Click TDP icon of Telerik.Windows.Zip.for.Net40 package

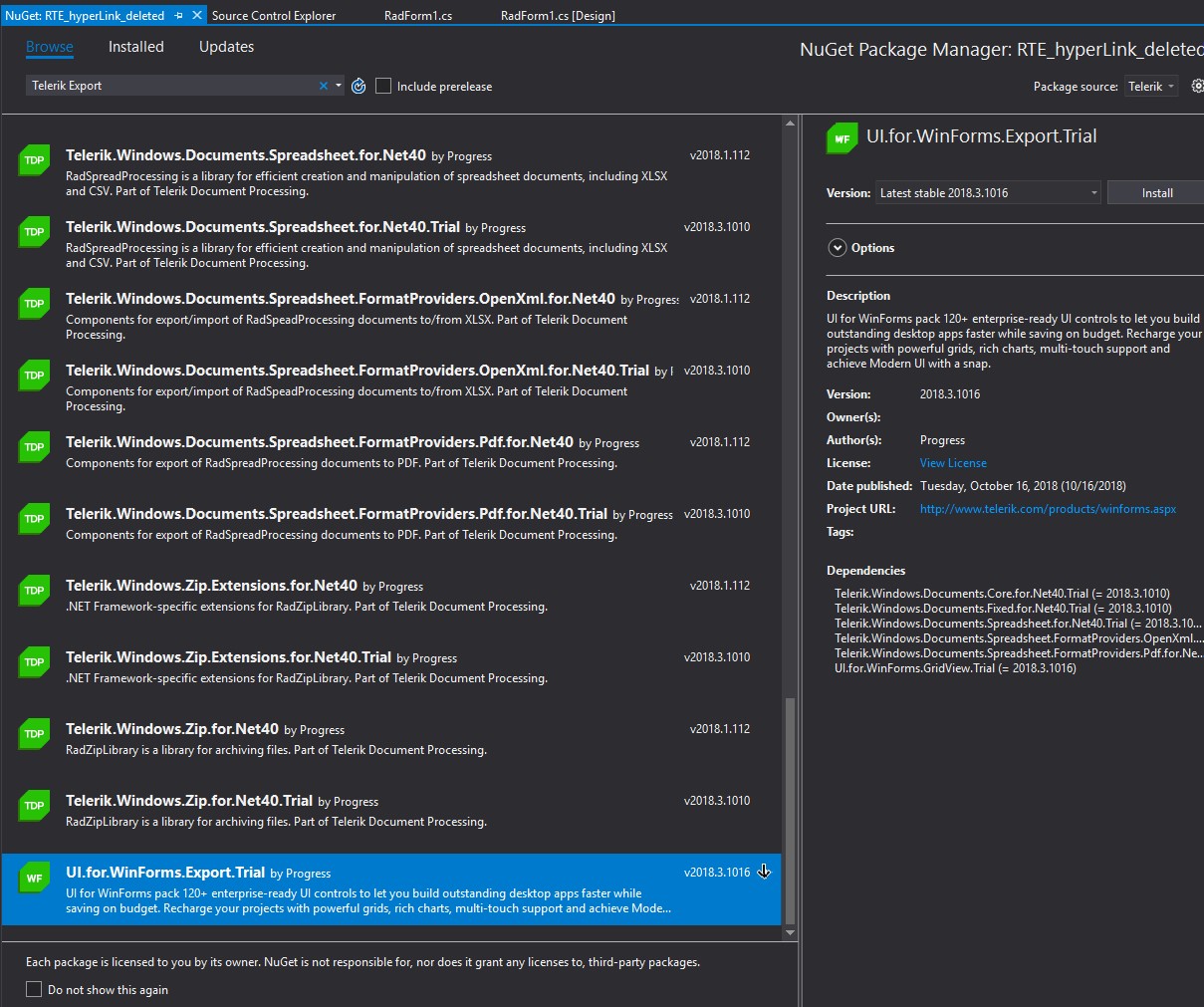(35, 734)
